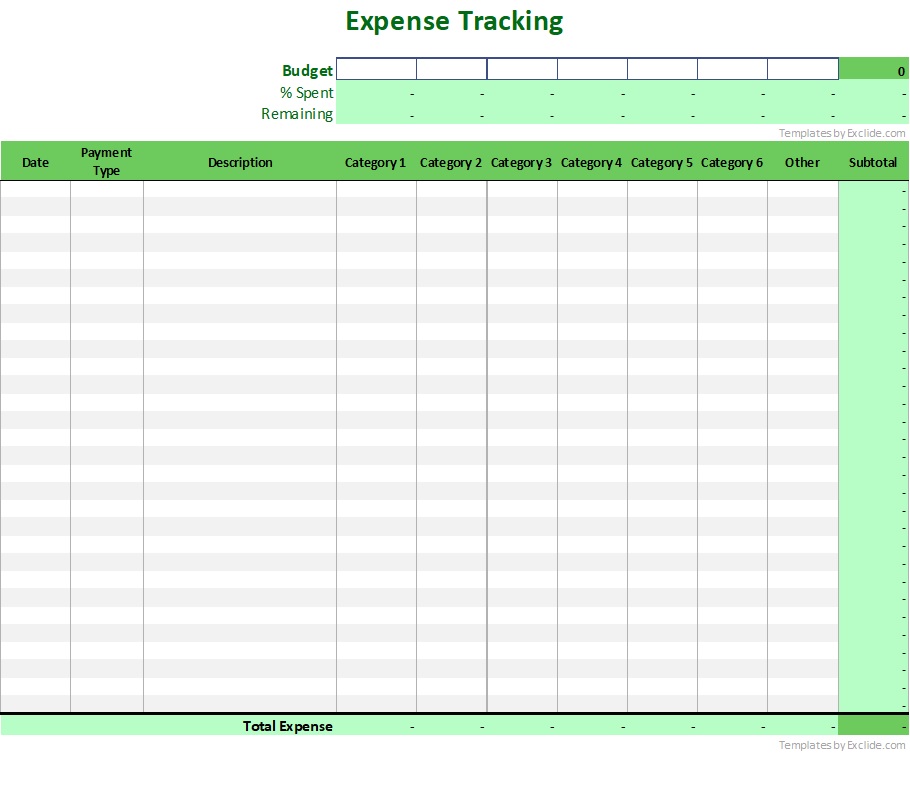Select the Budget label
Image resolution: width=910 pixels, height=792 pixels.
tap(307, 70)
